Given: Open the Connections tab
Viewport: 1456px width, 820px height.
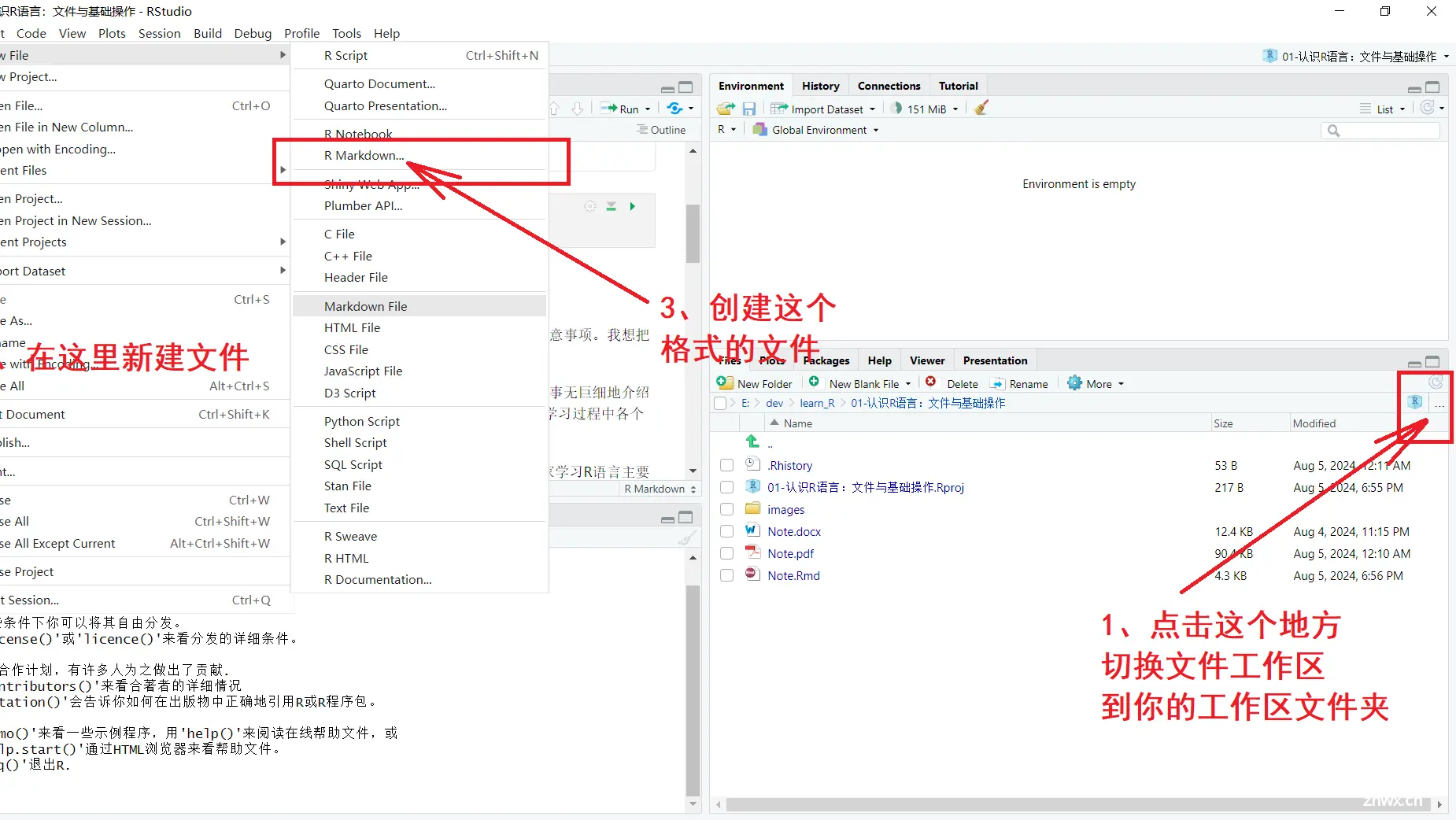Looking at the screenshot, I should pyautogui.click(x=889, y=86).
